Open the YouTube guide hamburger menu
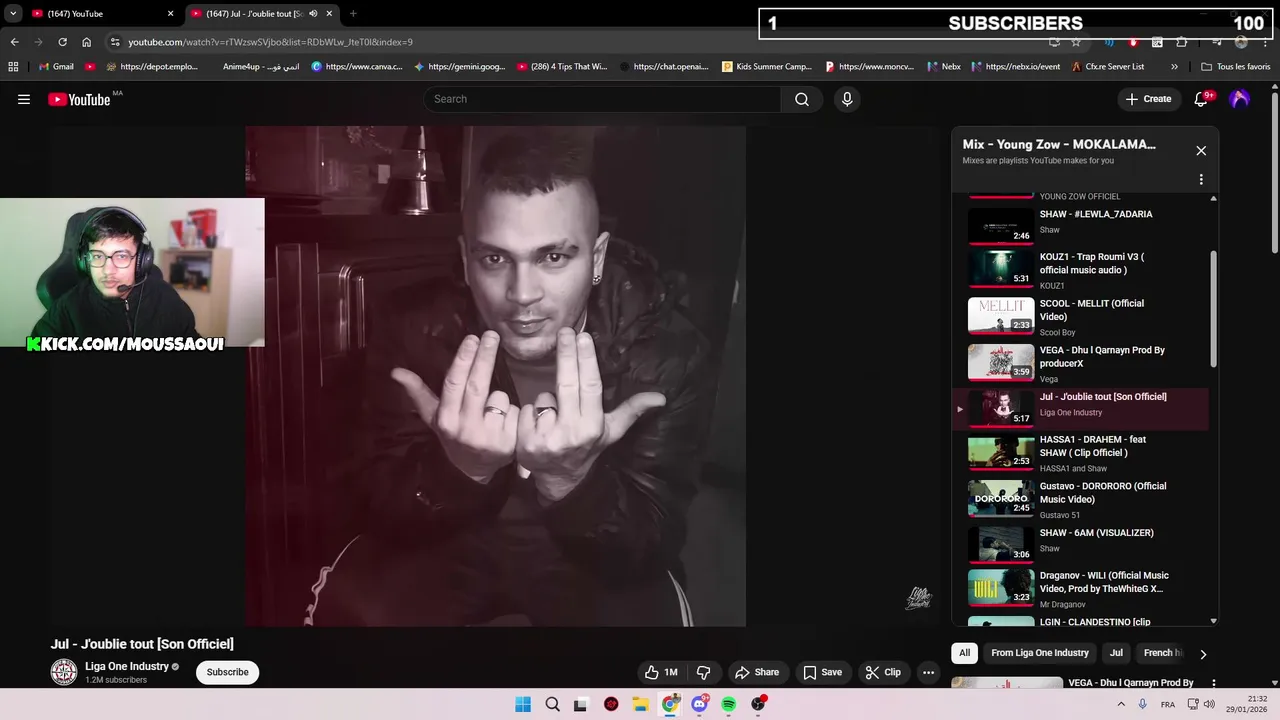 pos(24,99)
